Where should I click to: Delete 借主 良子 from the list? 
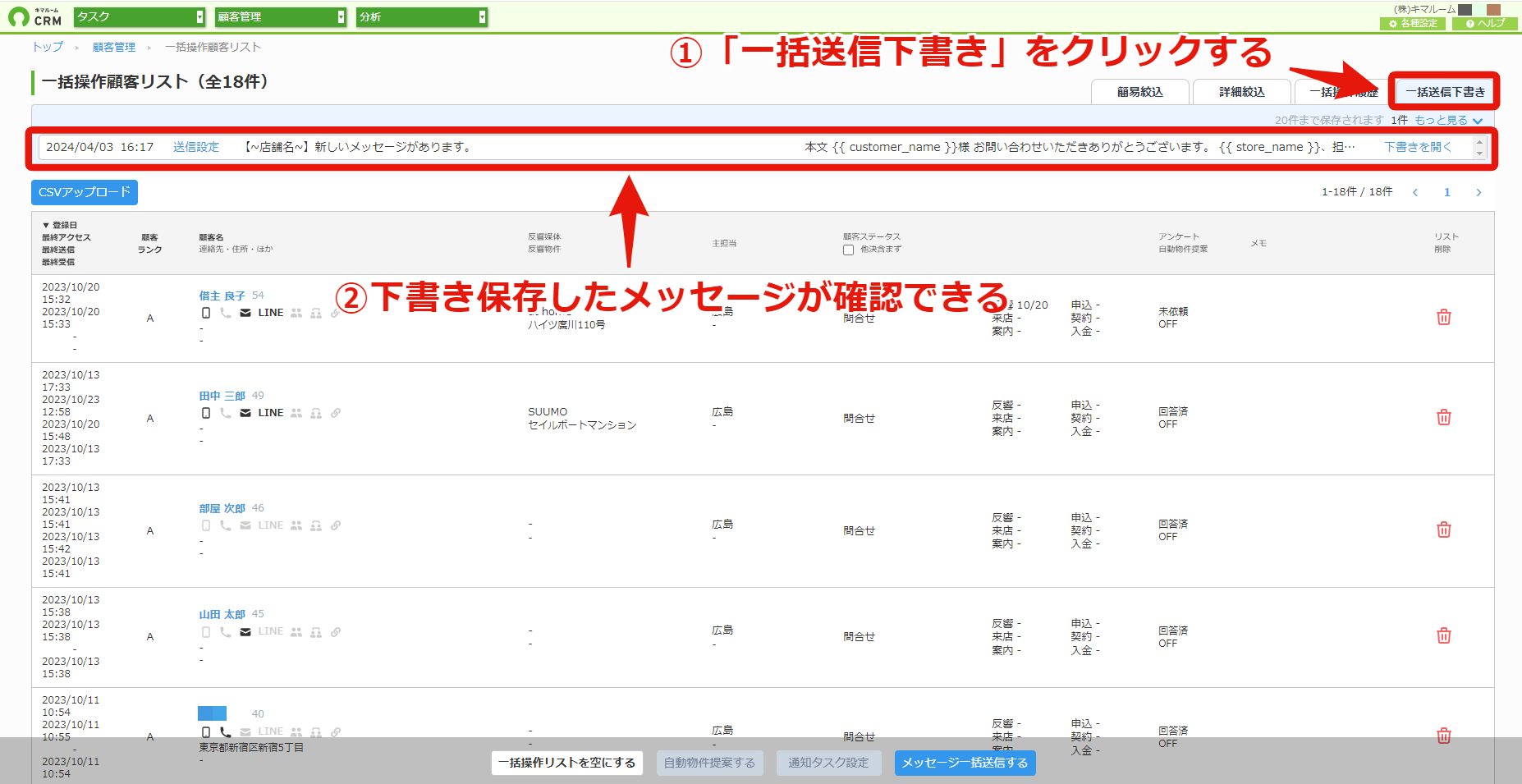click(1443, 317)
